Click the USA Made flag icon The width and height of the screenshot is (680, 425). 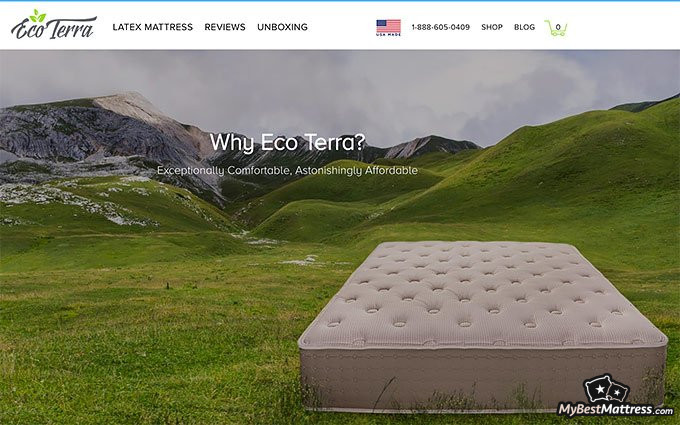tap(388, 27)
